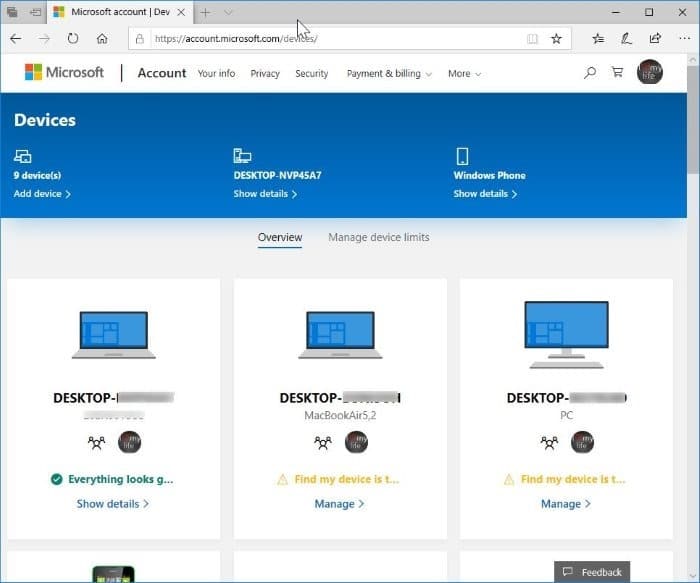This screenshot has height=583, width=700.
Task: Maximize the browser window
Action: (649, 12)
